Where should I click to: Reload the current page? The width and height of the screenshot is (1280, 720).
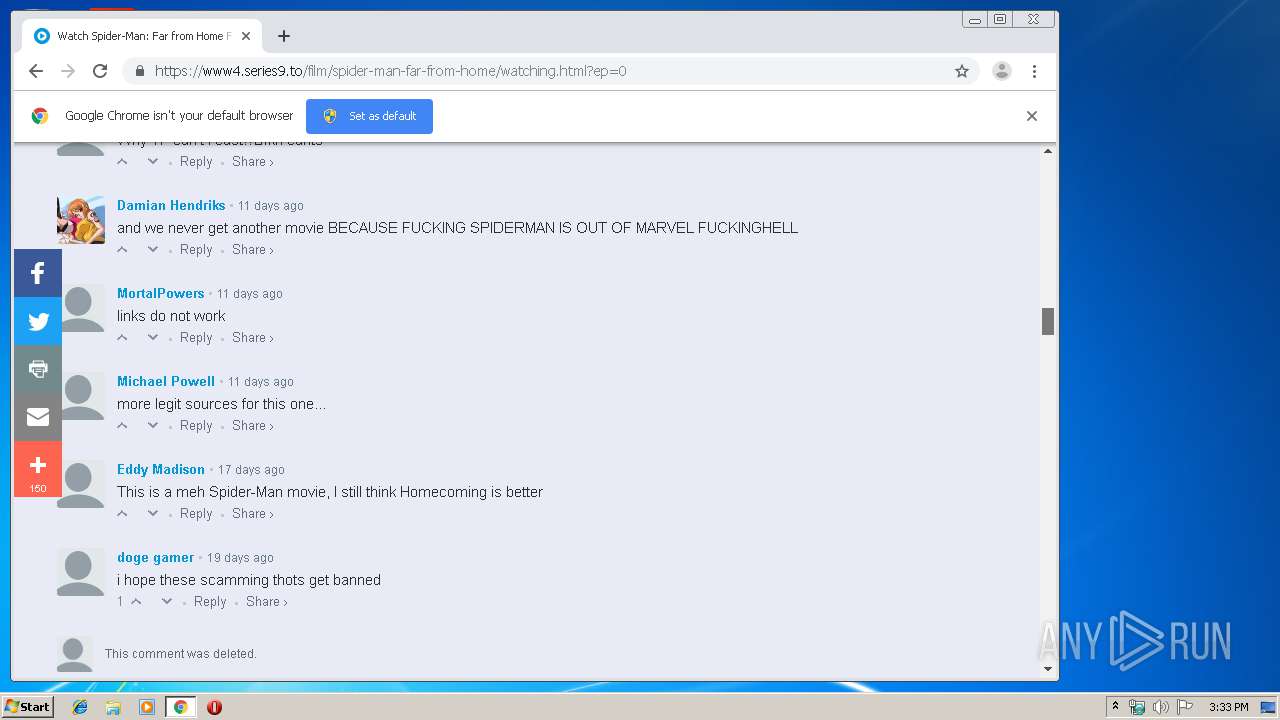click(100, 71)
